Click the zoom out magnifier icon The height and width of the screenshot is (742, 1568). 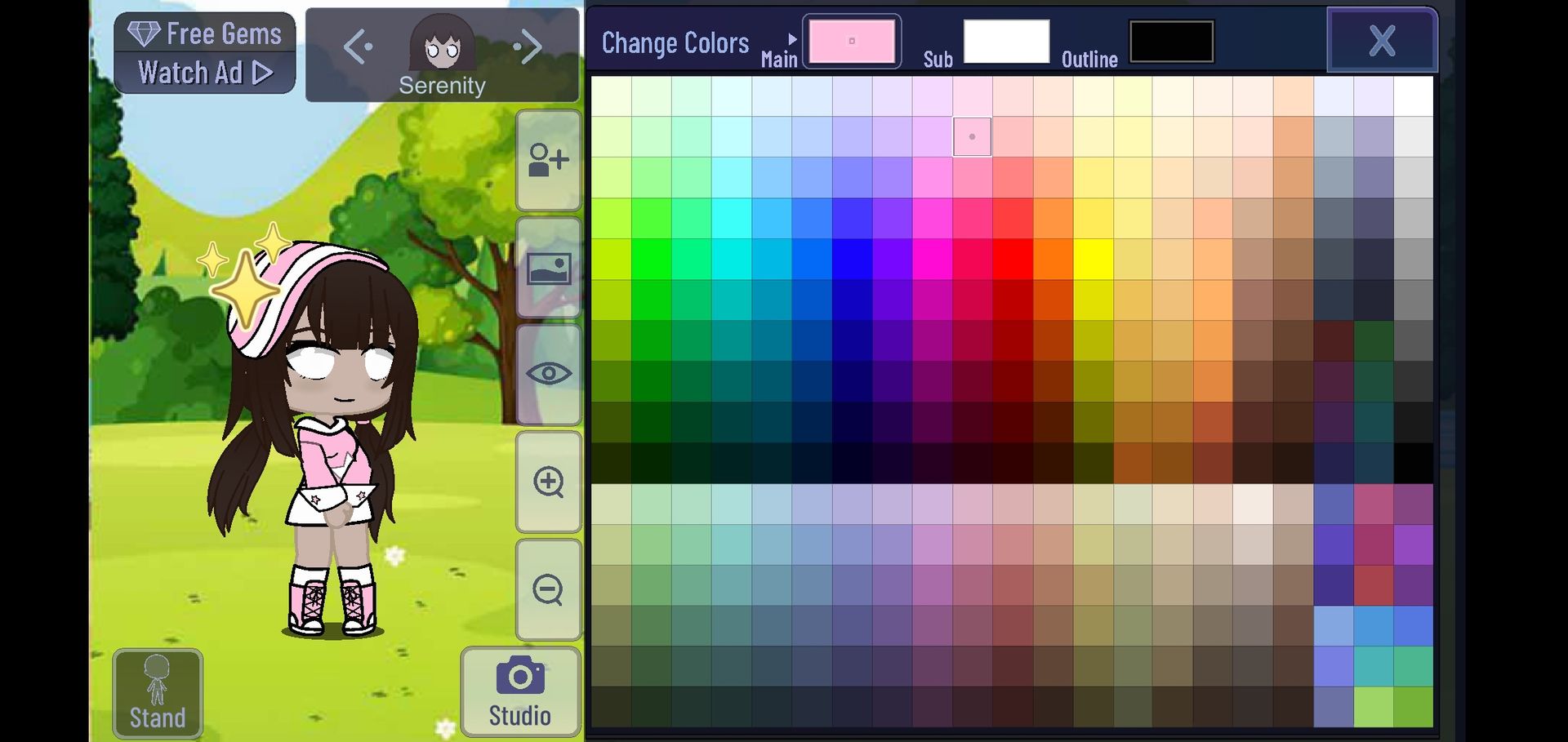(x=549, y=589)
